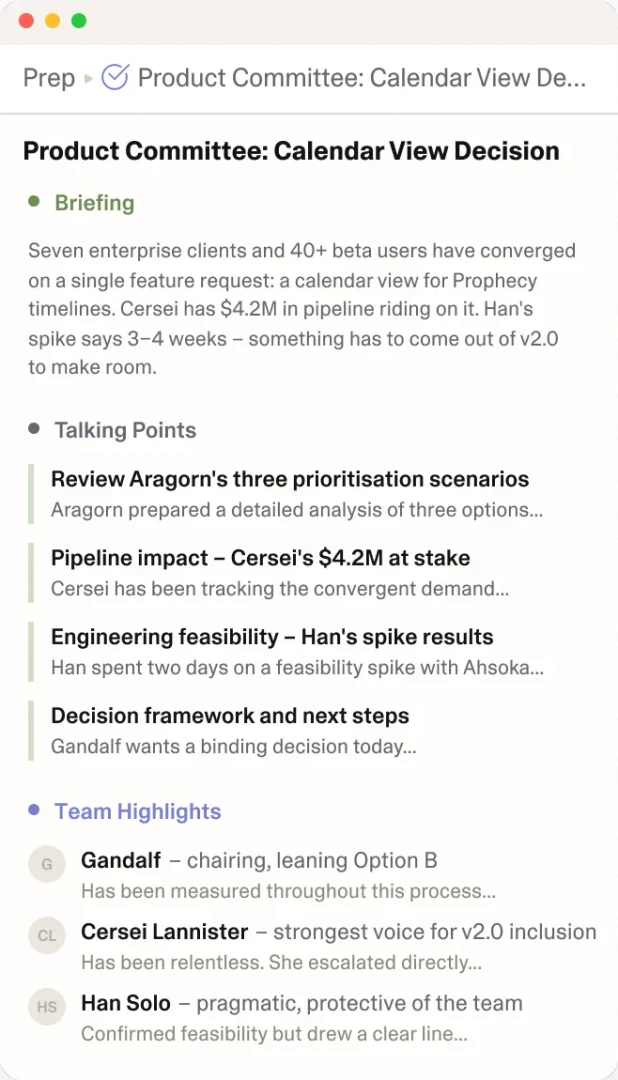The height and width of the screenshot is (1080, 618).
Task: Open Decision framework and next steps
Action: (x=230, y=716)
